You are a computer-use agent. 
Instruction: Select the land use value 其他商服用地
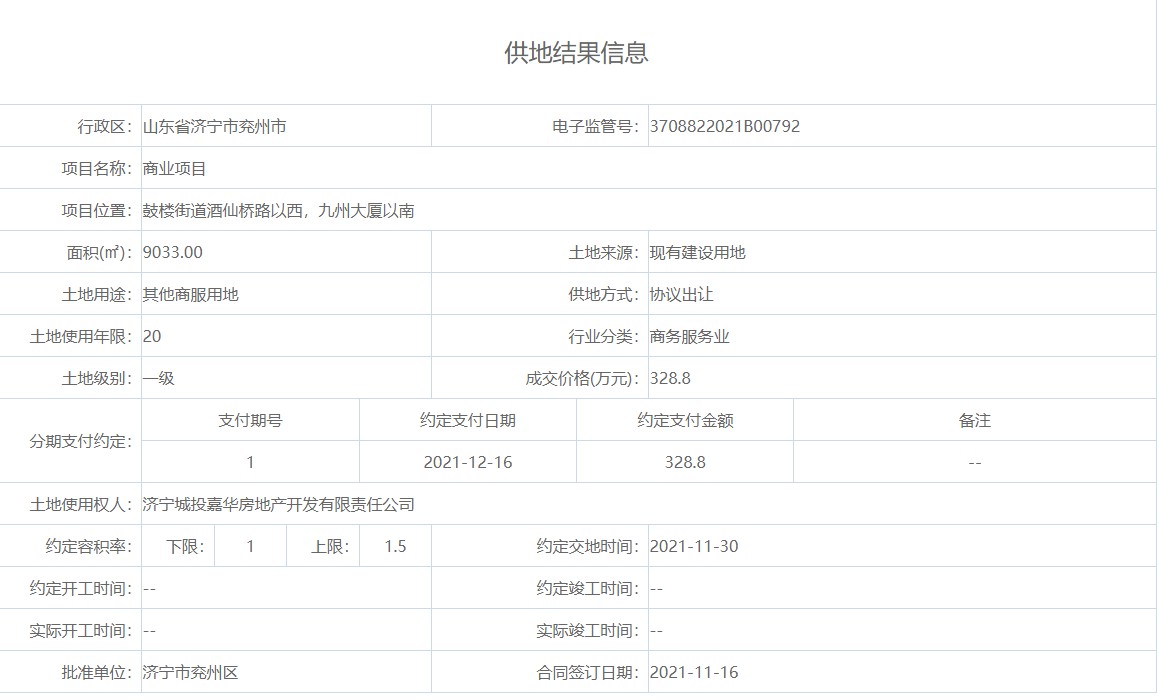pos(191,295)
